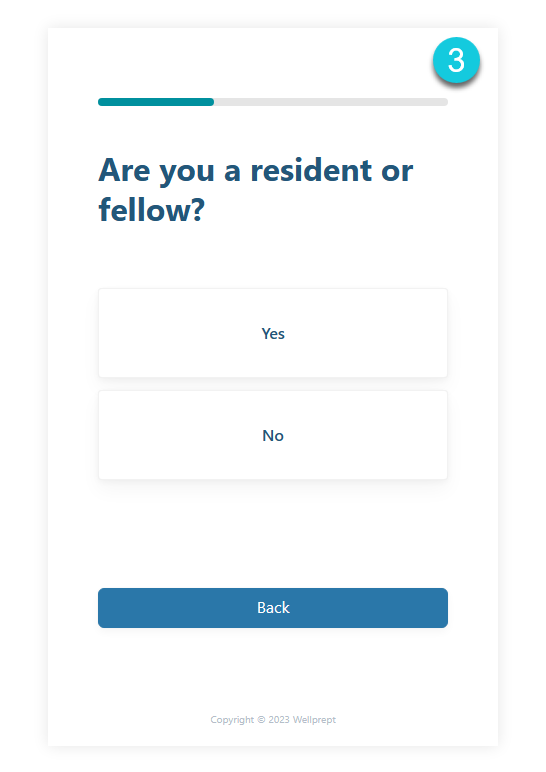The image size is (546, 772).
Task: Choose No as your answer
Action: 273,435
